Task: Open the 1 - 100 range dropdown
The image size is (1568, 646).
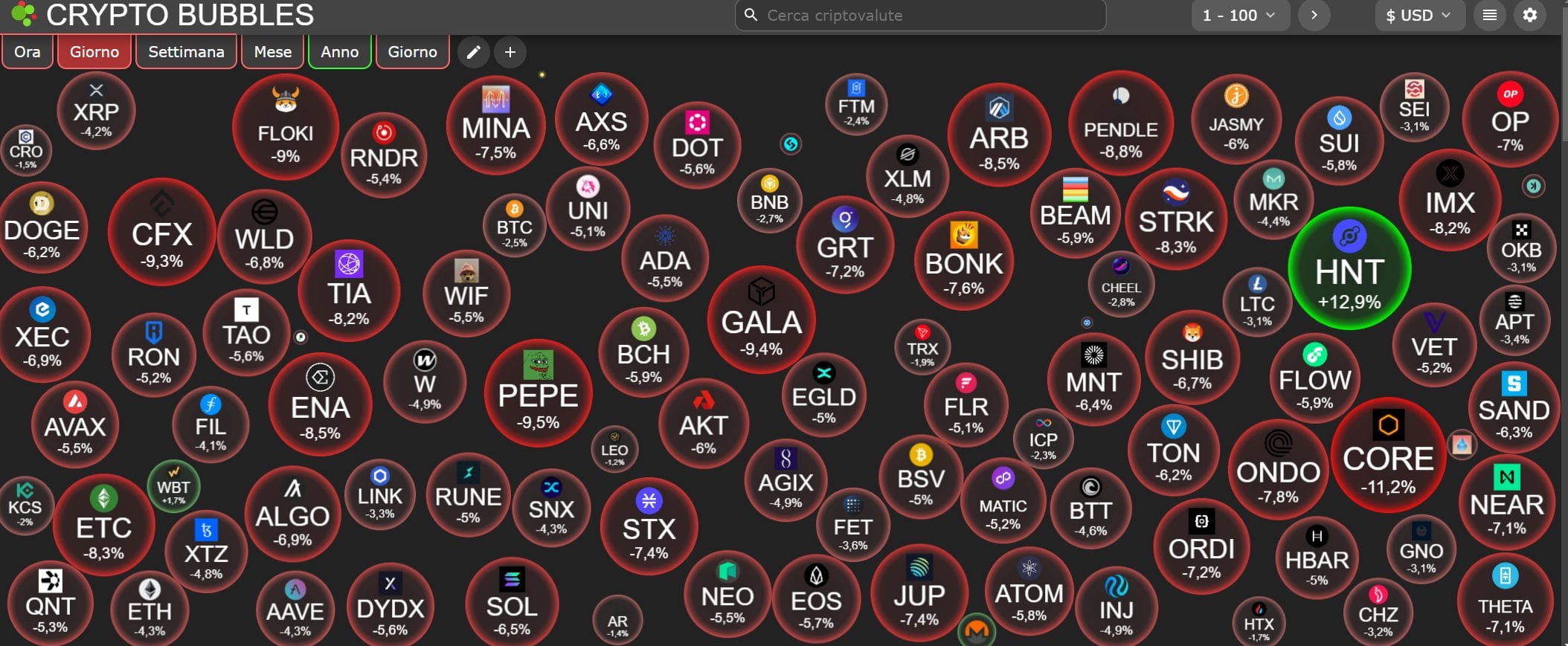Action: point(1238,15)
